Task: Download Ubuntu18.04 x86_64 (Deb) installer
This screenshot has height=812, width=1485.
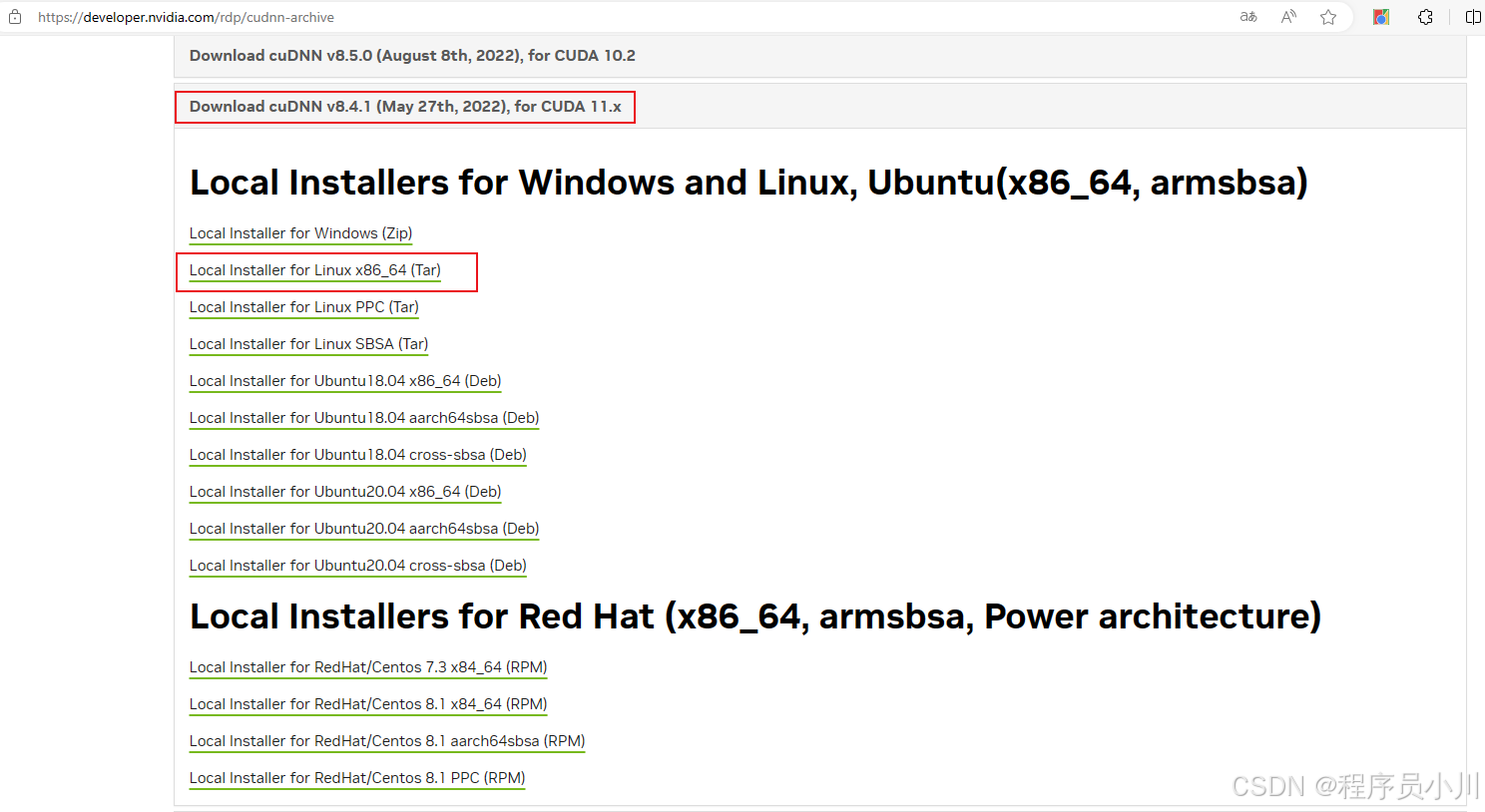Action: tap(345, 381)
